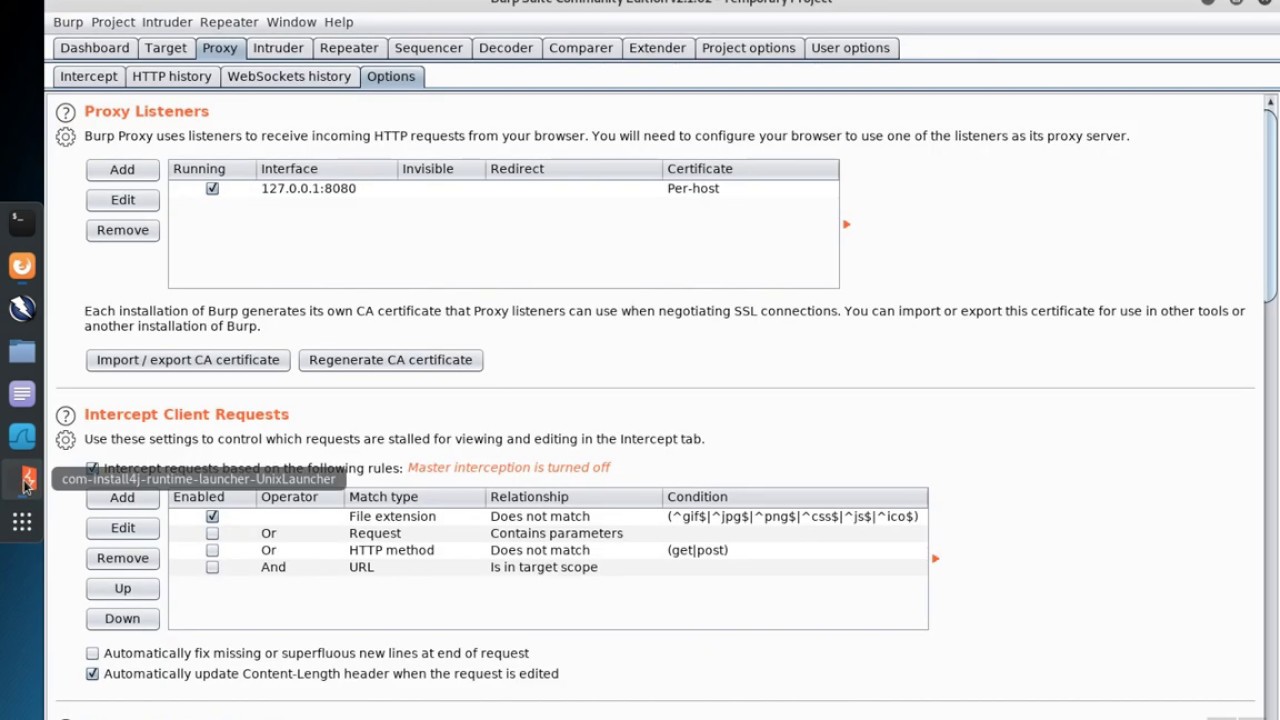Click Regenerate CA certificate

[390, 360]
